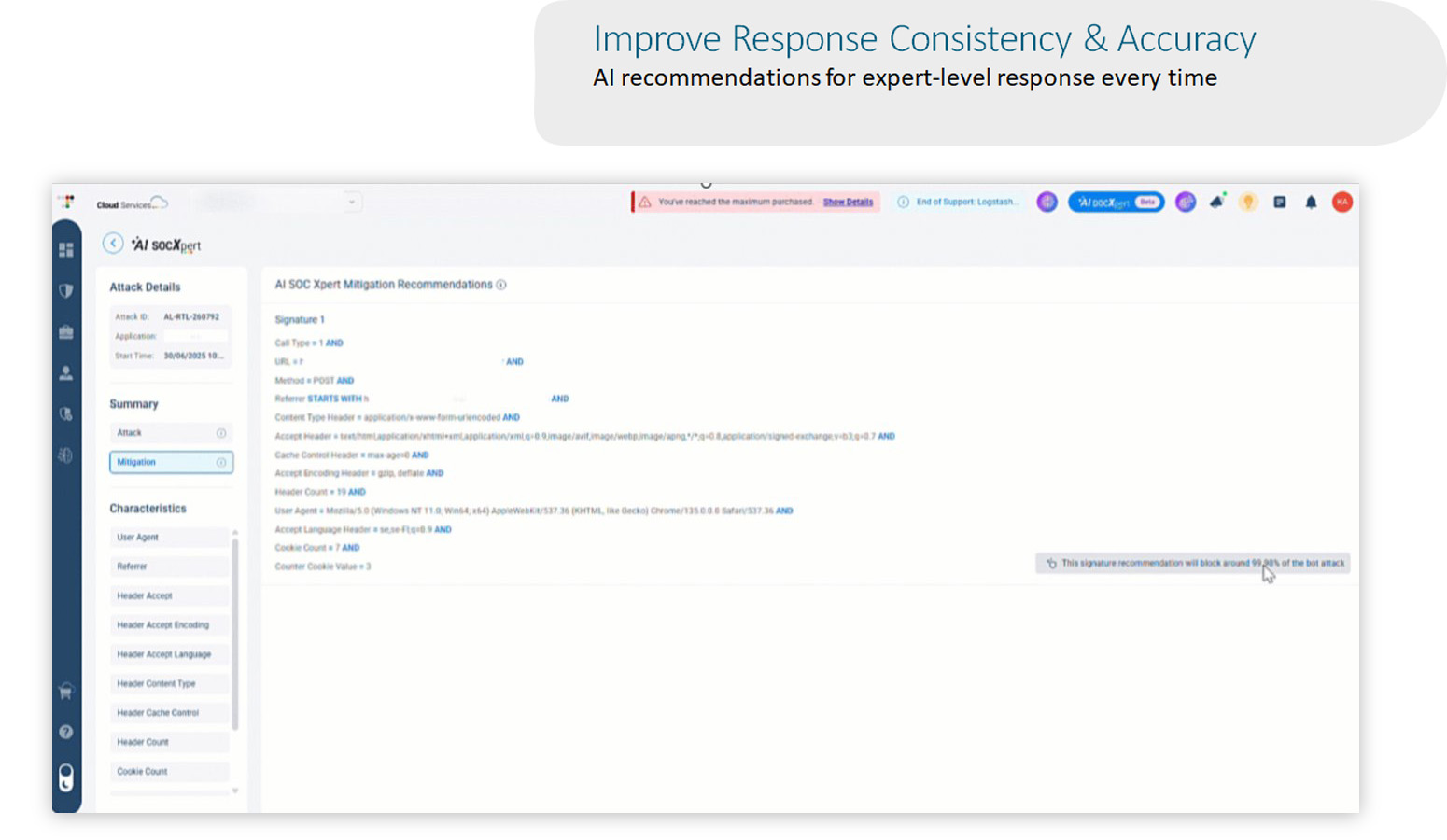Open the lightbulb tips icon

click(x=1248, y=203)
